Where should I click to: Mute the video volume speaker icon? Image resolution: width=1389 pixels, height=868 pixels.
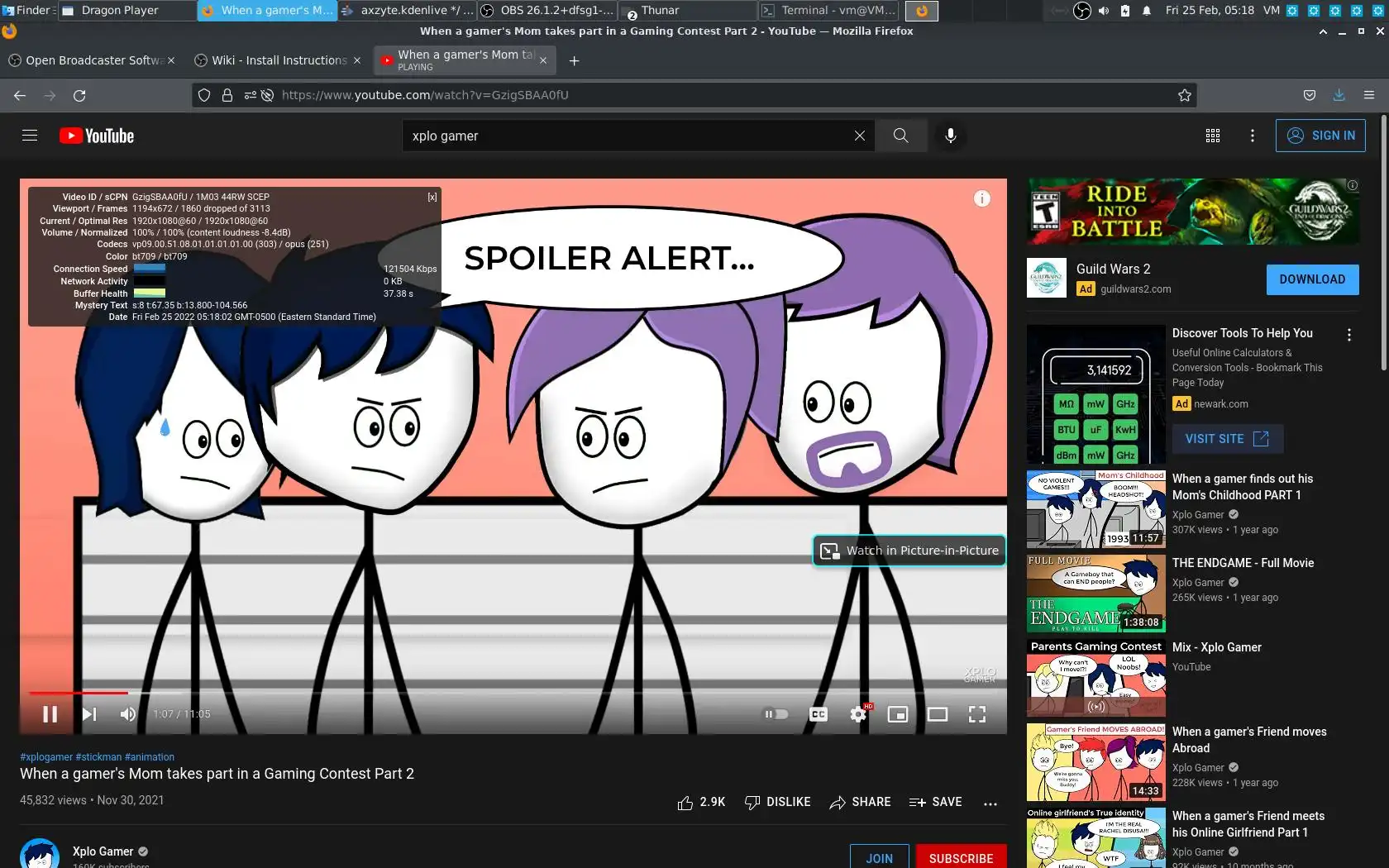[127, 714]
